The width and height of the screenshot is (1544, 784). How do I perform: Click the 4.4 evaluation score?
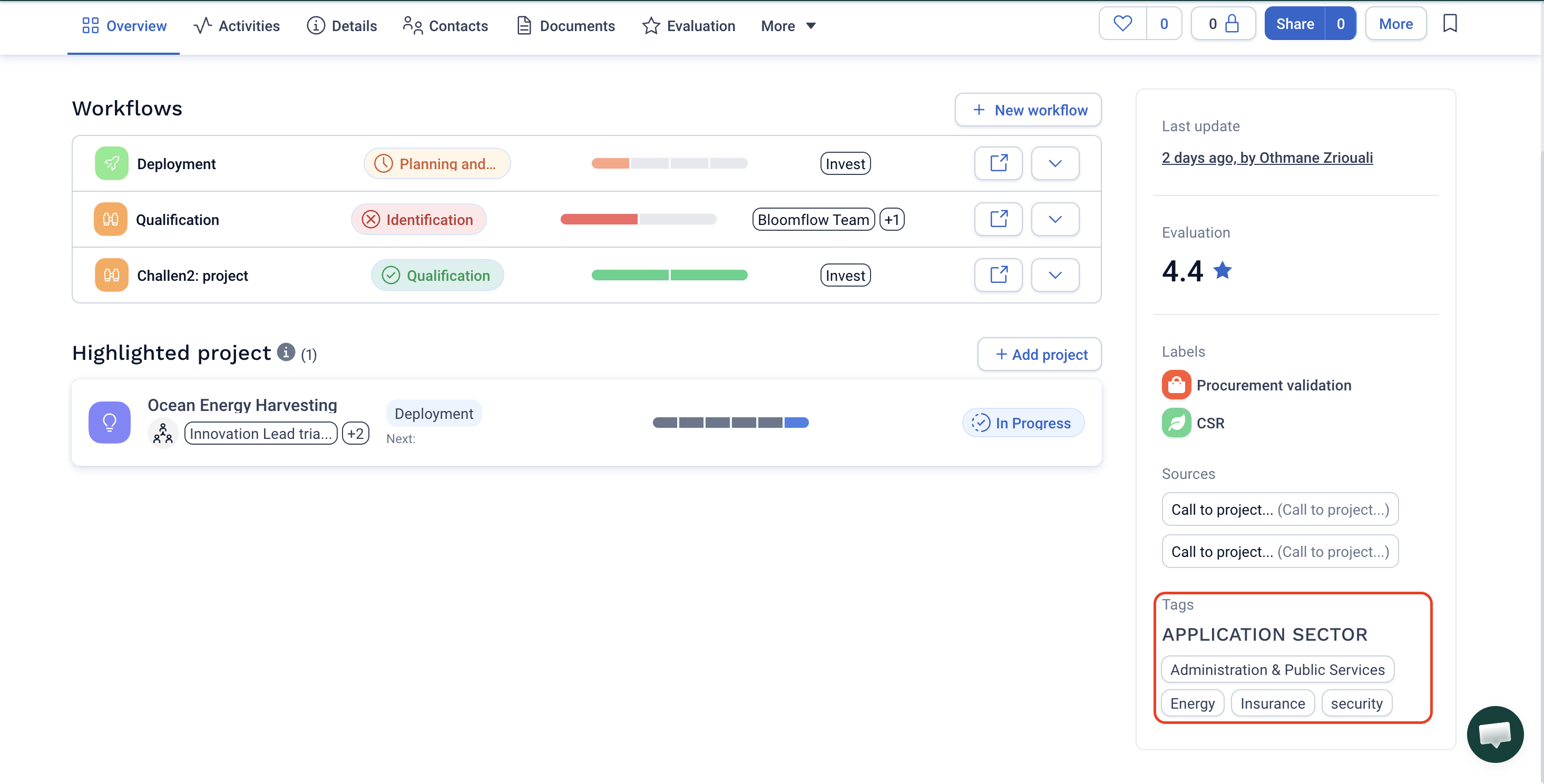[x=1182, y=271]
